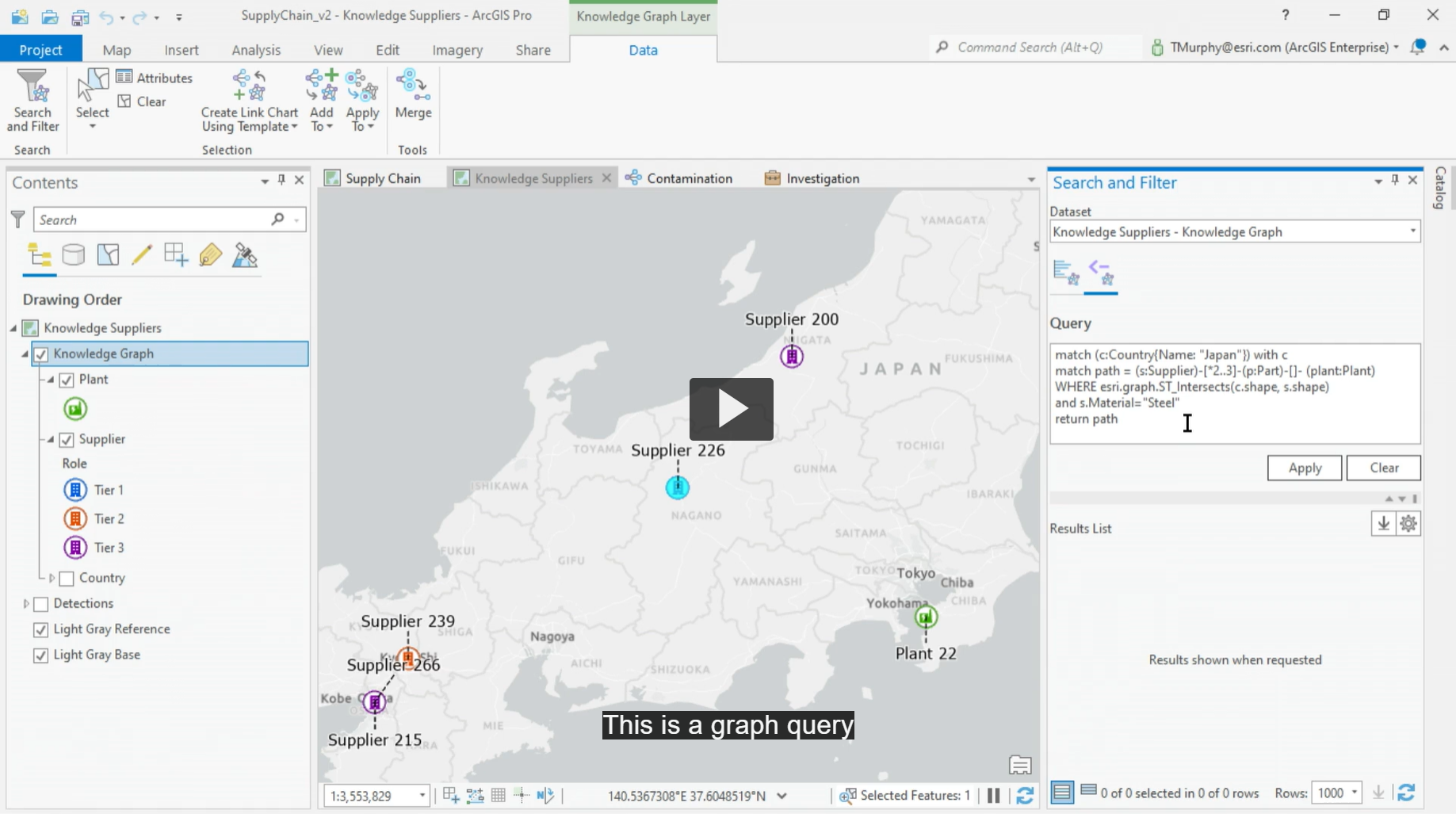
Task: Click the Tier 1 supplier symbol
Action: coord(75,490)
